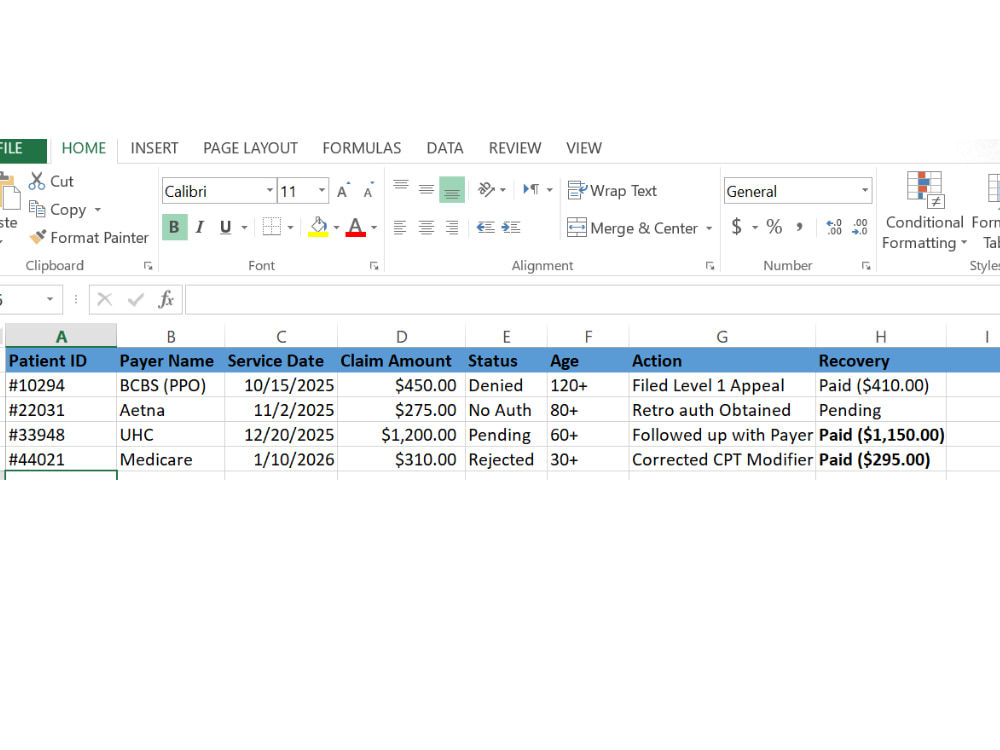The image size is (1000, 750).
Task: Open the General number format dropdown
Action: coord(865,191)
